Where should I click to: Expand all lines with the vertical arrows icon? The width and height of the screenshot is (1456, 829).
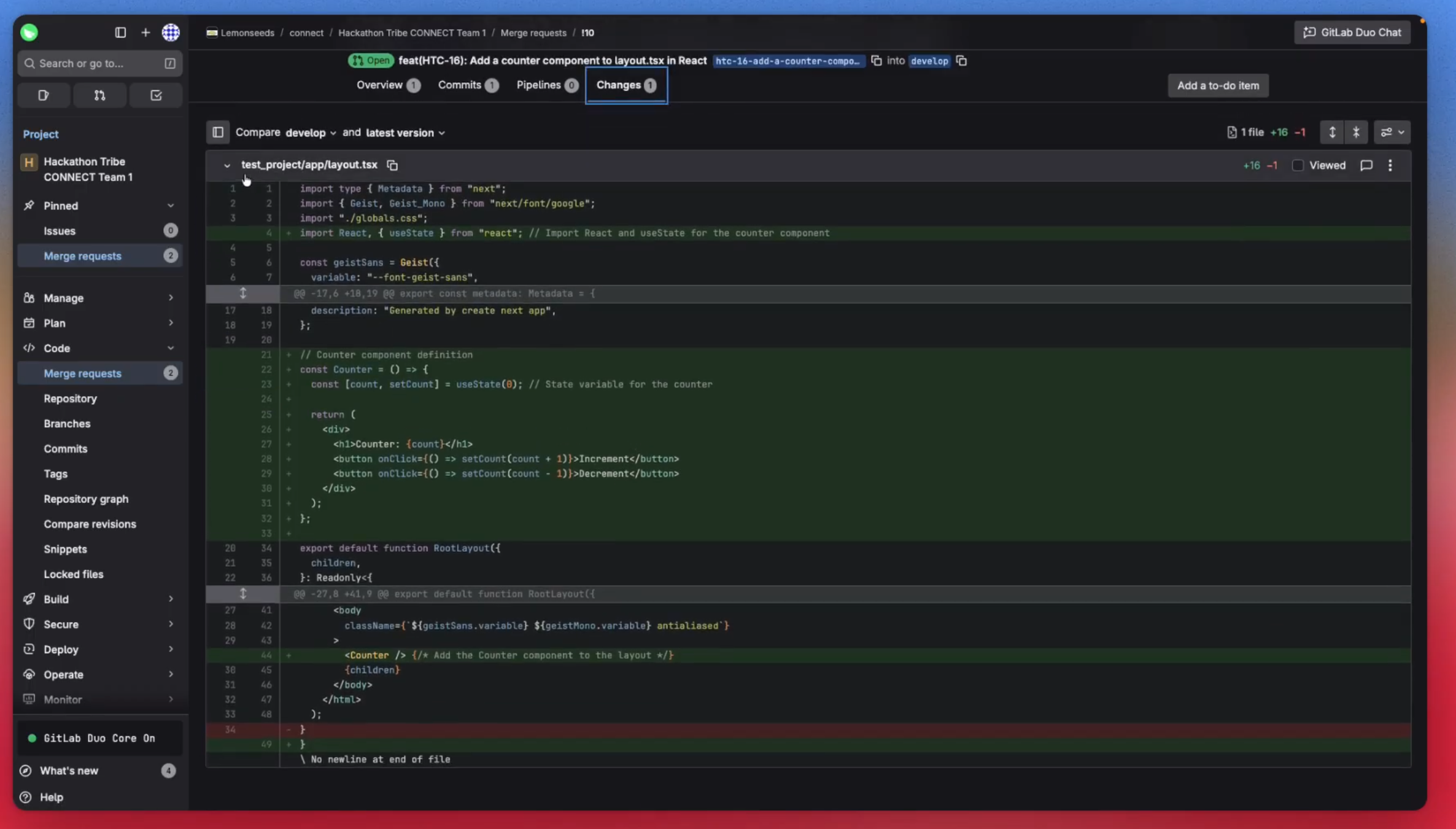[x=1332, y=132]
